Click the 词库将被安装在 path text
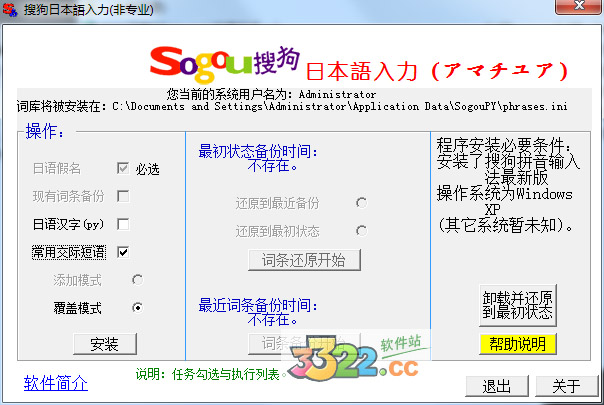 coord(292,106)
